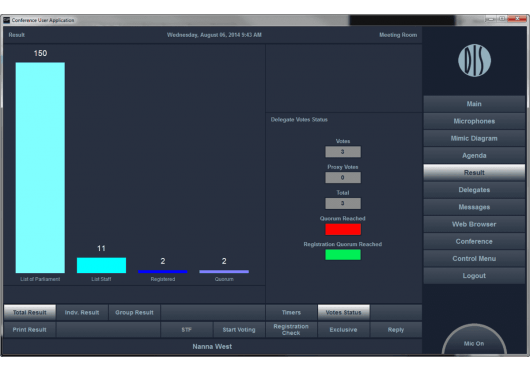Click the Print Result button

pyautogui.click(x=30, y=330)
